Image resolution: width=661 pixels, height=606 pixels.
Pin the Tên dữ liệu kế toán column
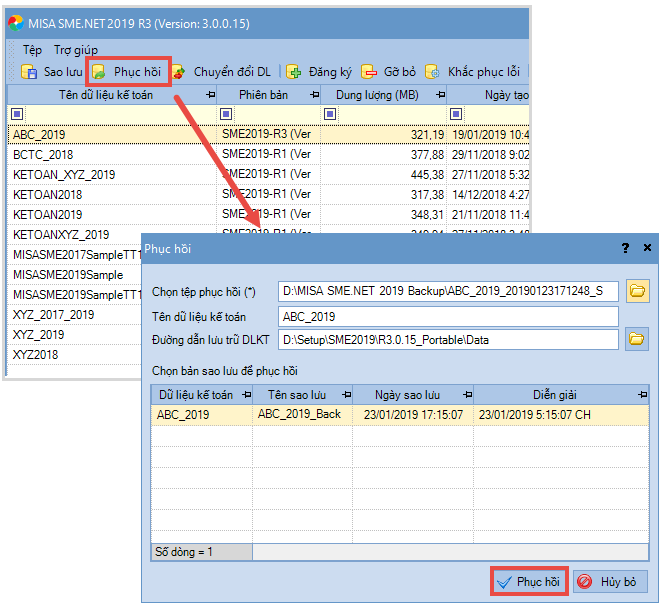point(210,95)
